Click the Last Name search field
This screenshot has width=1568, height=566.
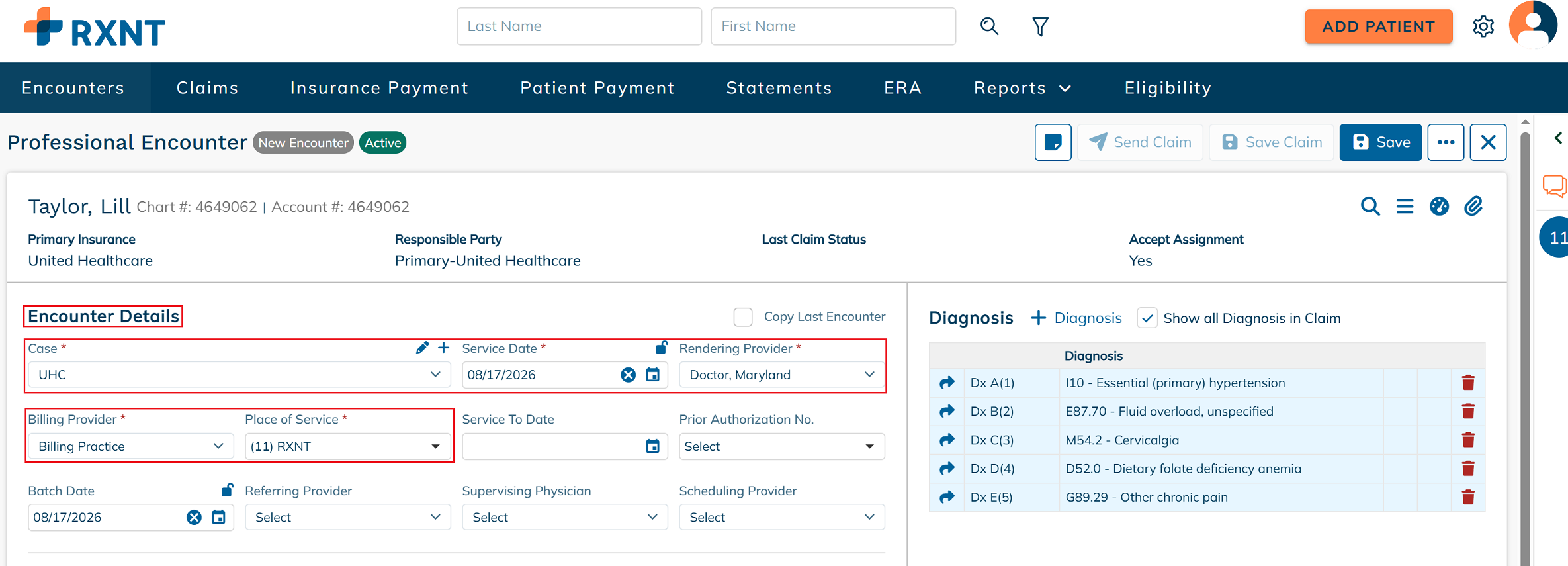pos(579,26)
